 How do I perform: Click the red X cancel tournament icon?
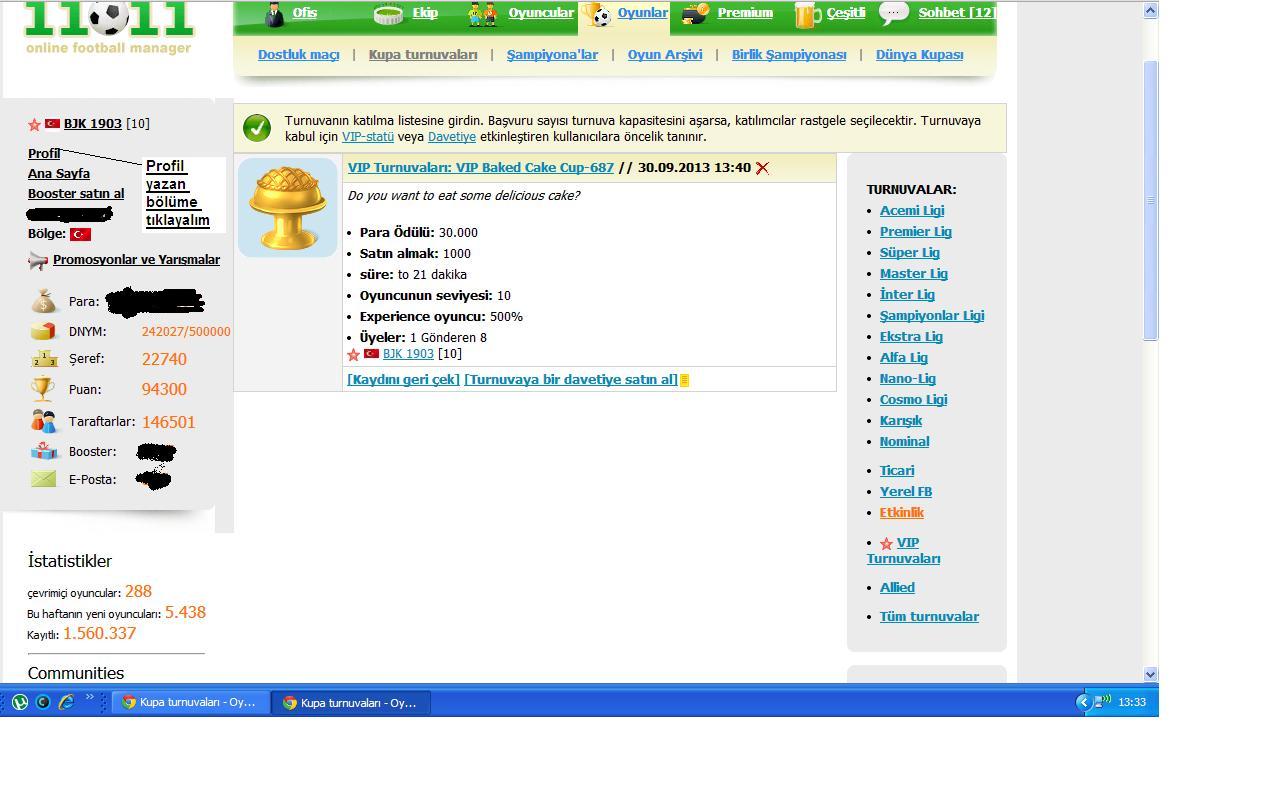click(762, 168)
